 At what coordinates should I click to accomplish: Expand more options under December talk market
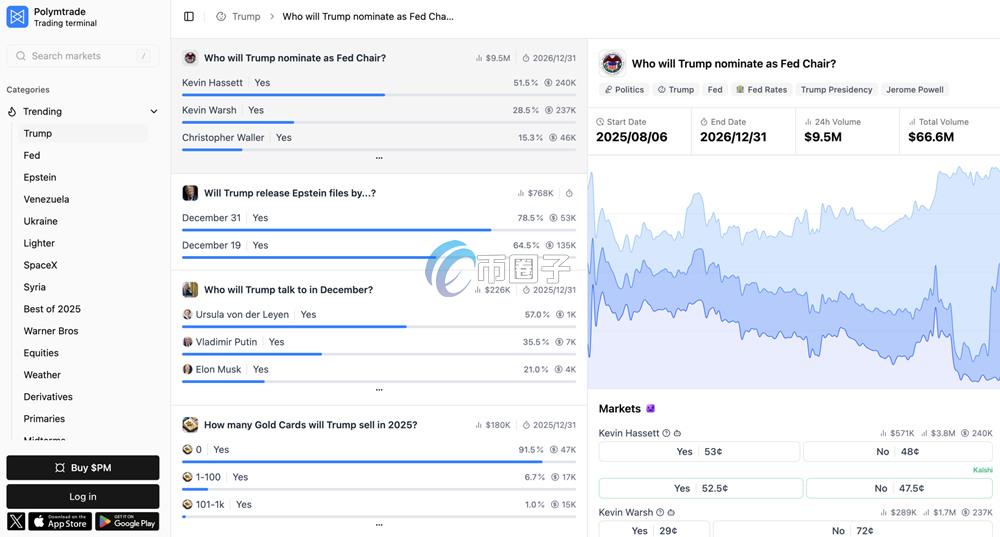pos(379,390)
